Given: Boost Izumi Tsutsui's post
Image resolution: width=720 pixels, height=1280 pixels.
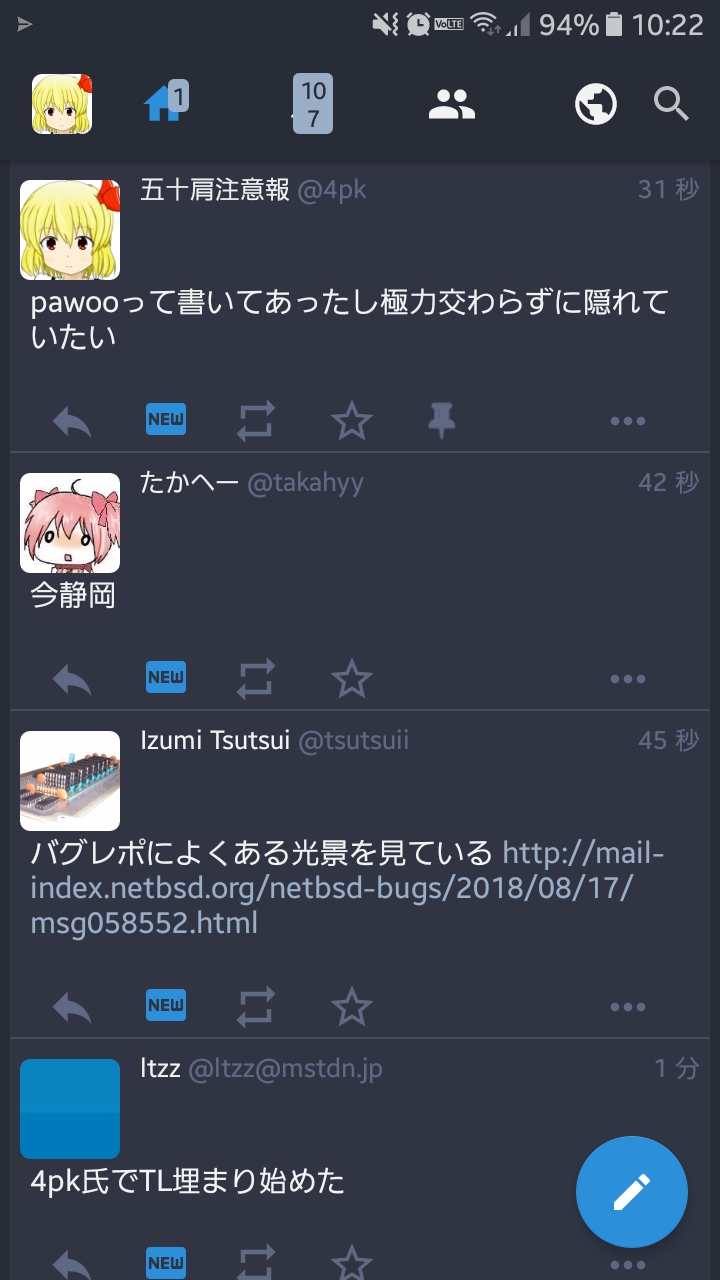Looking at the screenshot, I should coord(256,1007).
